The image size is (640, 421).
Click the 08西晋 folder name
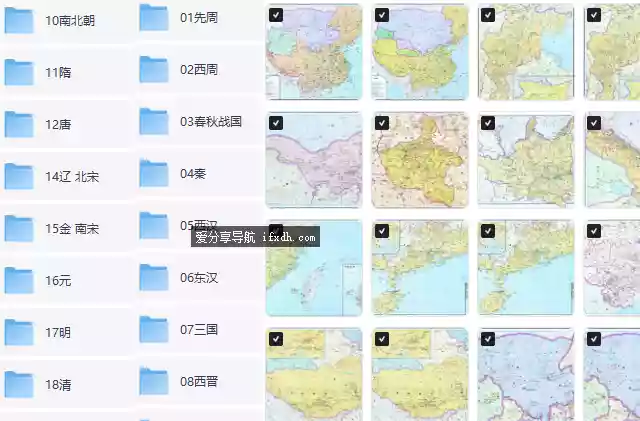coord(199,381)
